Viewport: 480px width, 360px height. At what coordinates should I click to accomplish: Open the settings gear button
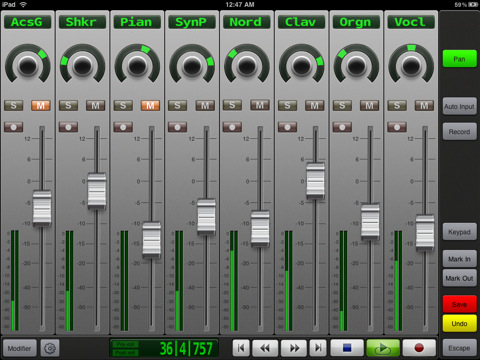(x=50, y=348)
